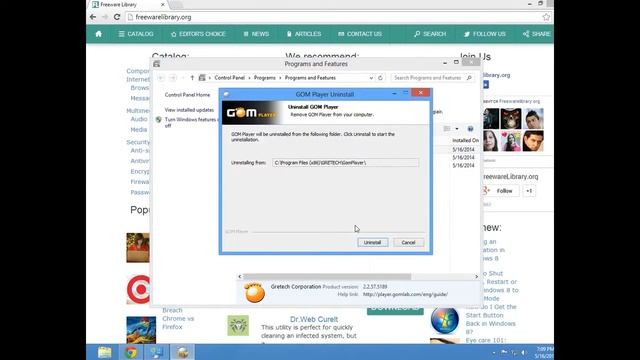Viewport: 640px width, 360px height.
Task: Click the Programs breadcrumb
Action: pos(264,78)
